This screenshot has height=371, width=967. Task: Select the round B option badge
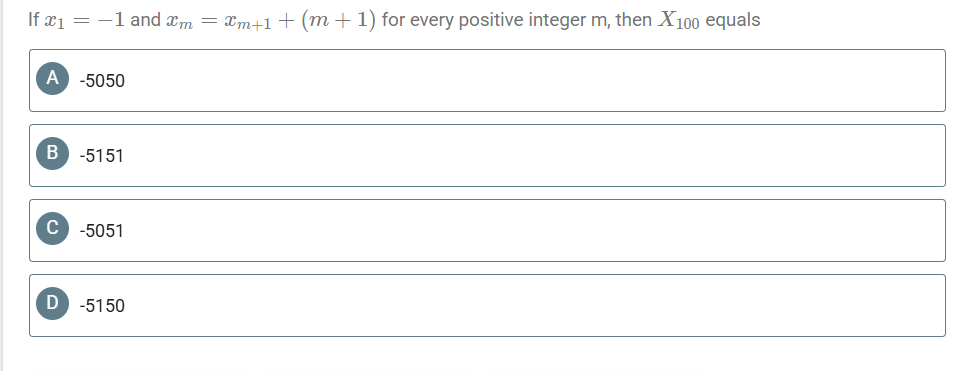click(x=52, y=153)
